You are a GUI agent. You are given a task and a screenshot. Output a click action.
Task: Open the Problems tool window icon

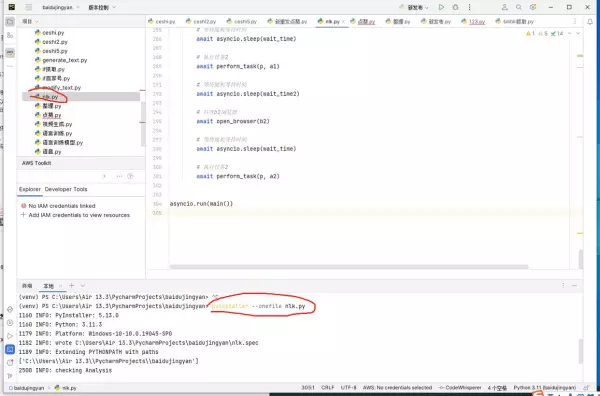click(10, 363)
